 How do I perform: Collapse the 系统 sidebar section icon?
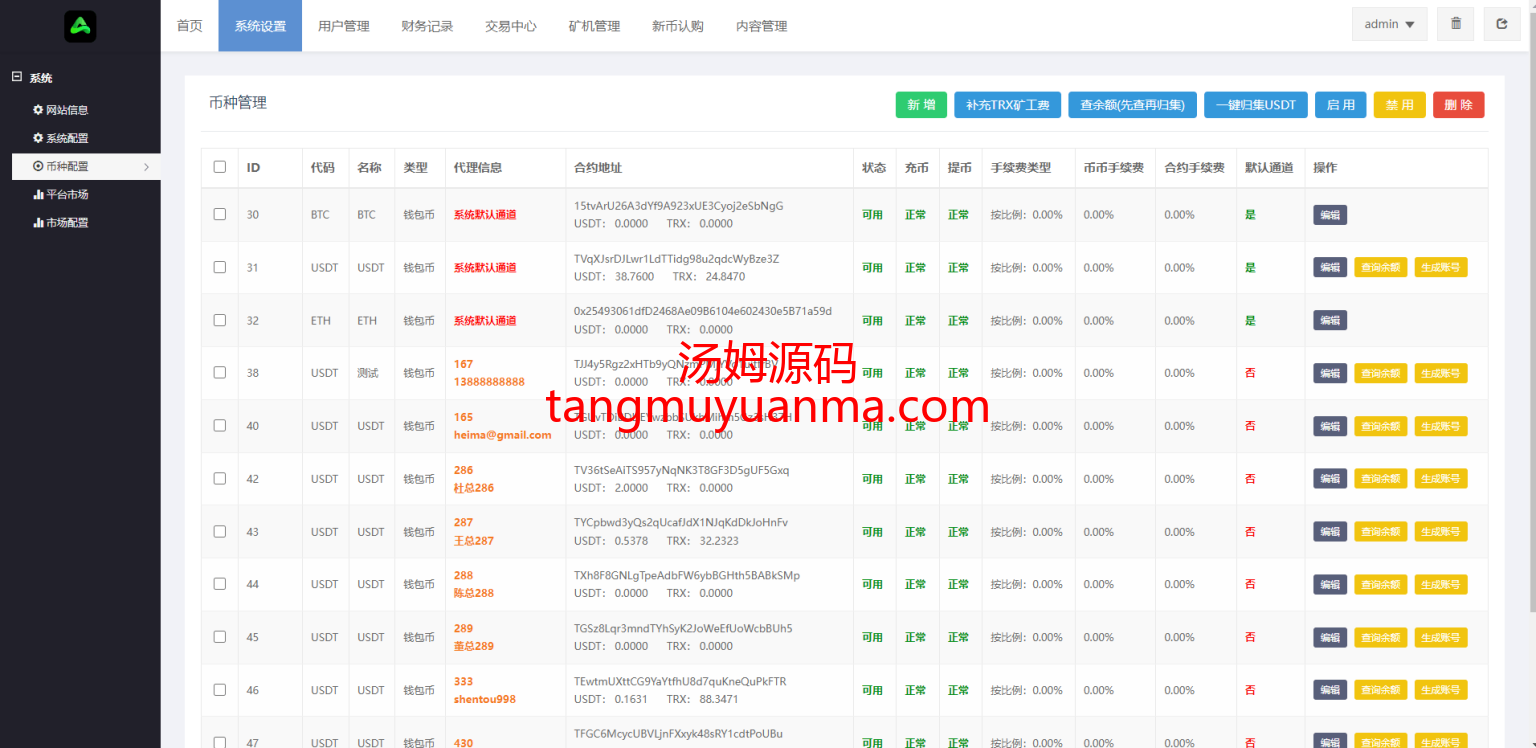[16, 77]
